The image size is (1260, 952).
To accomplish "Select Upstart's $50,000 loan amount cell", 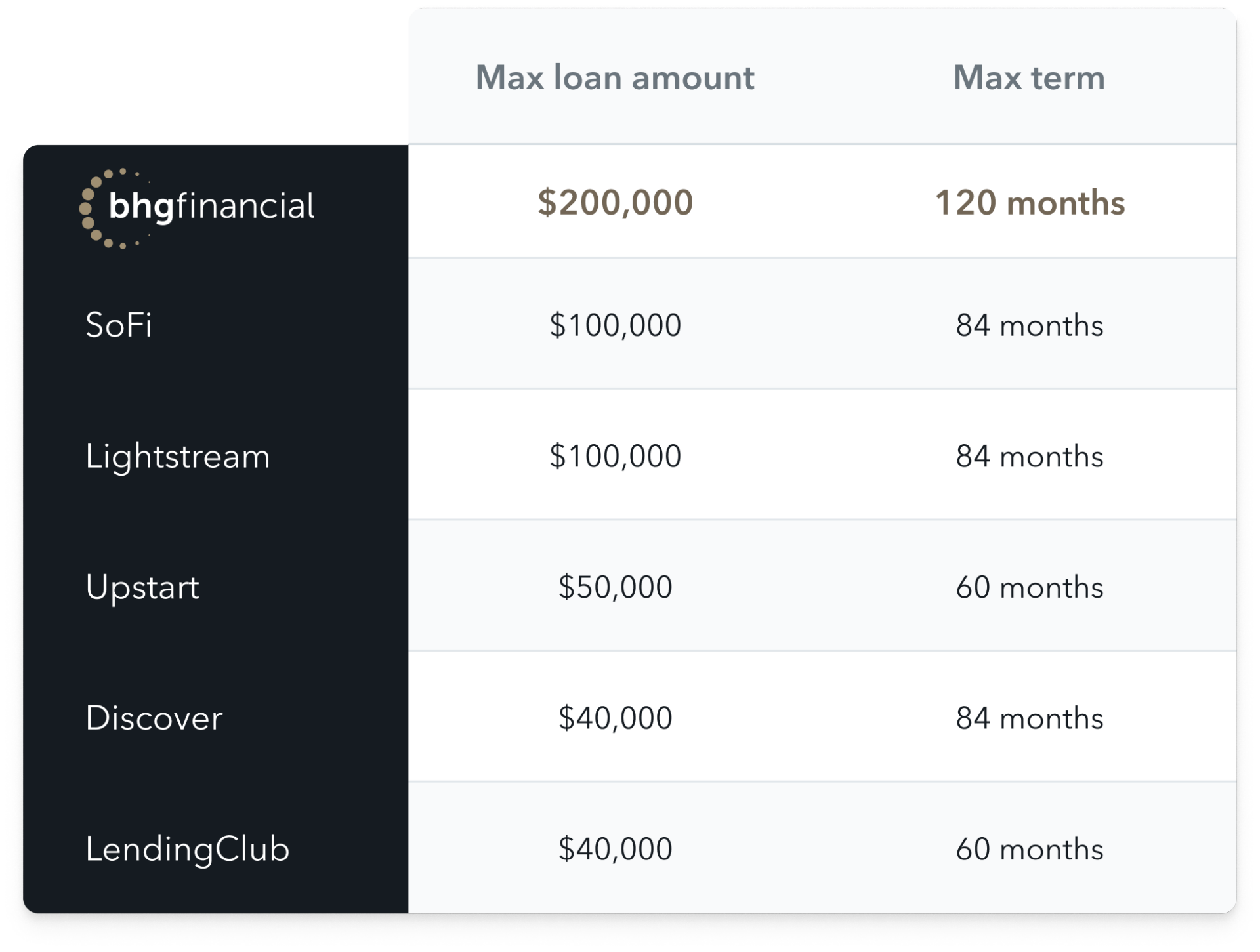I will 615,587.
